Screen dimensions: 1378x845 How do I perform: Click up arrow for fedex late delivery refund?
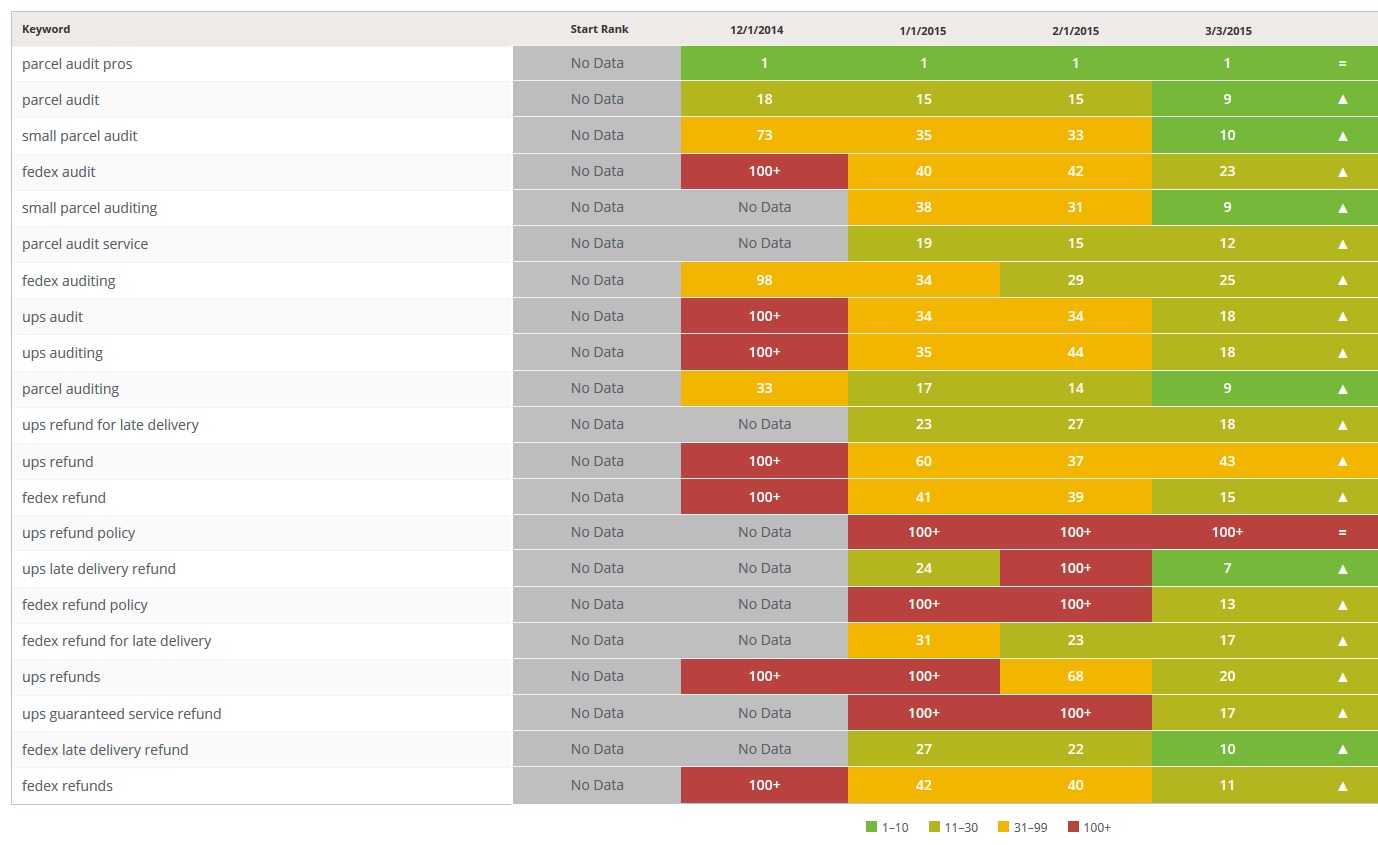[1342, 749]
